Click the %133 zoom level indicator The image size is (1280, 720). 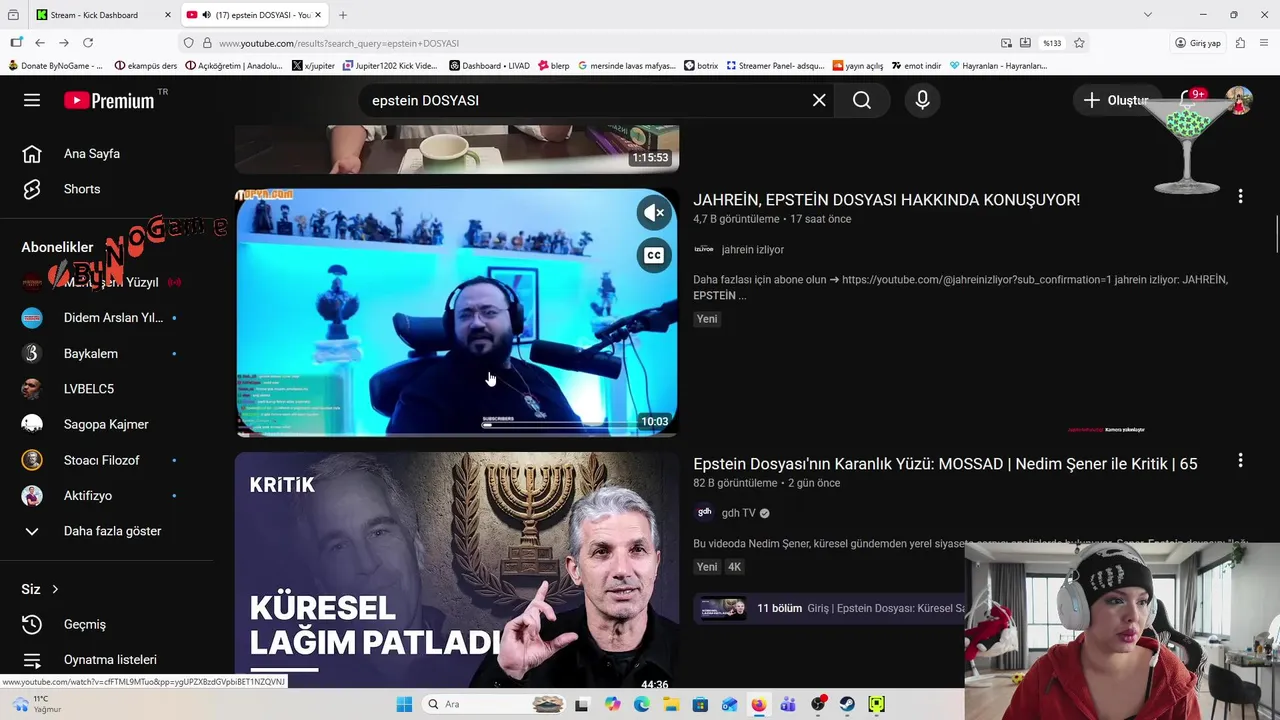1051,43
